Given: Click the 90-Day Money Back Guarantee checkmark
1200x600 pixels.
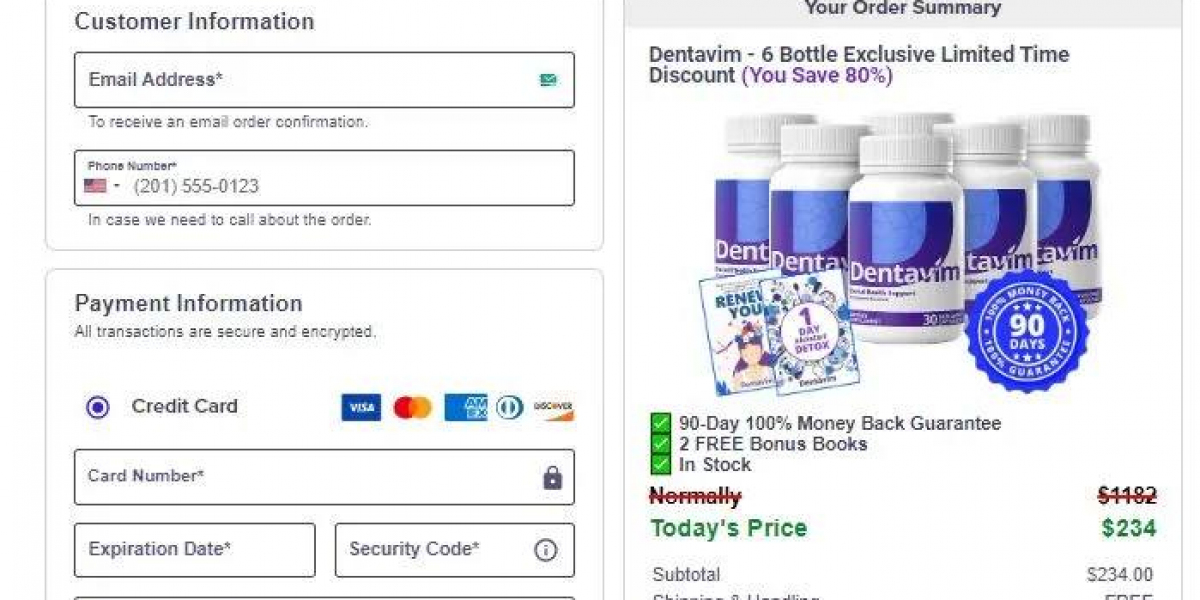Looking at the screenshot, I should 661,423.
